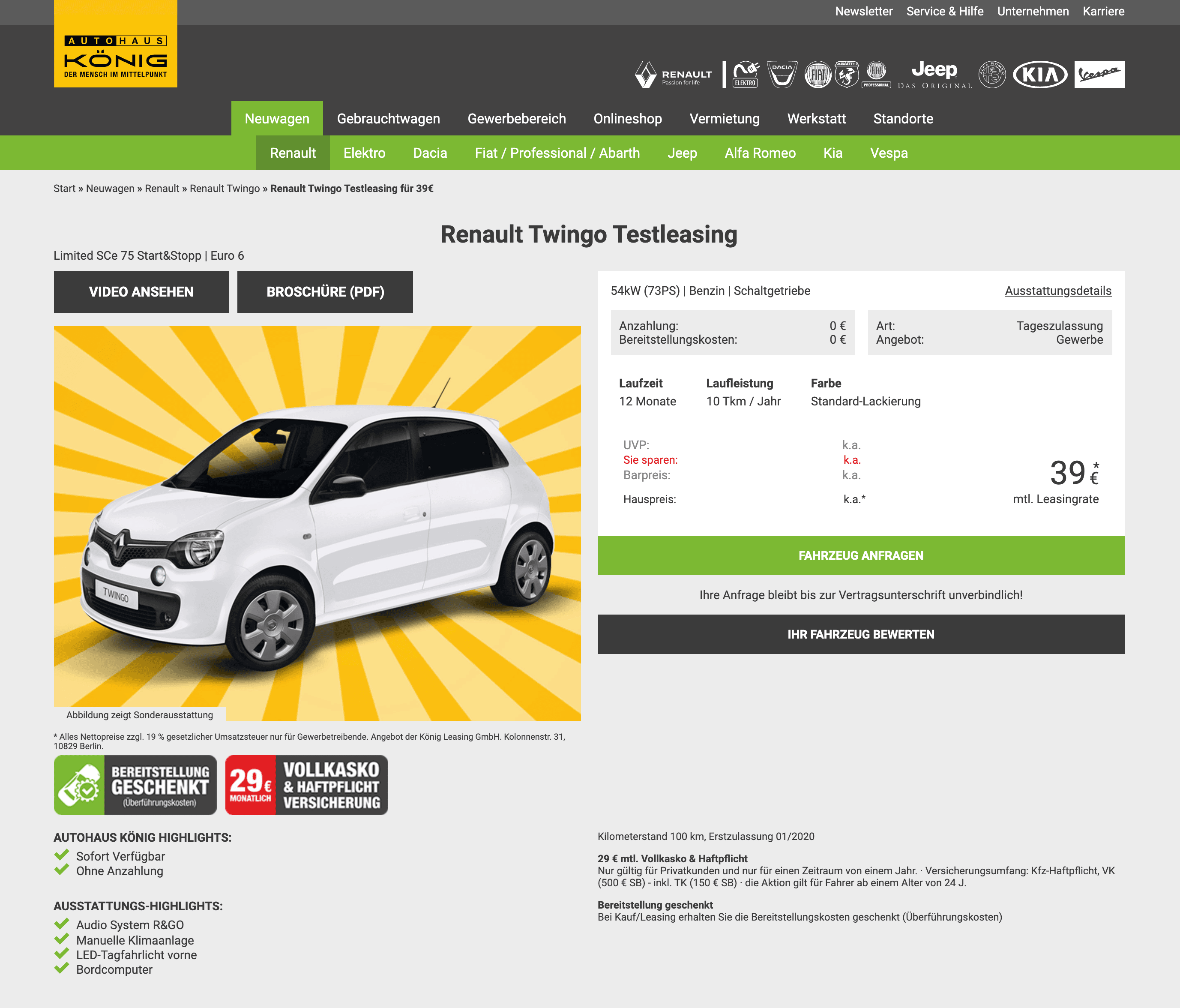This screenshot has width=1180, height=1008.
Task: Go to Gebrauchtwagen section
Action: (388, 118)
